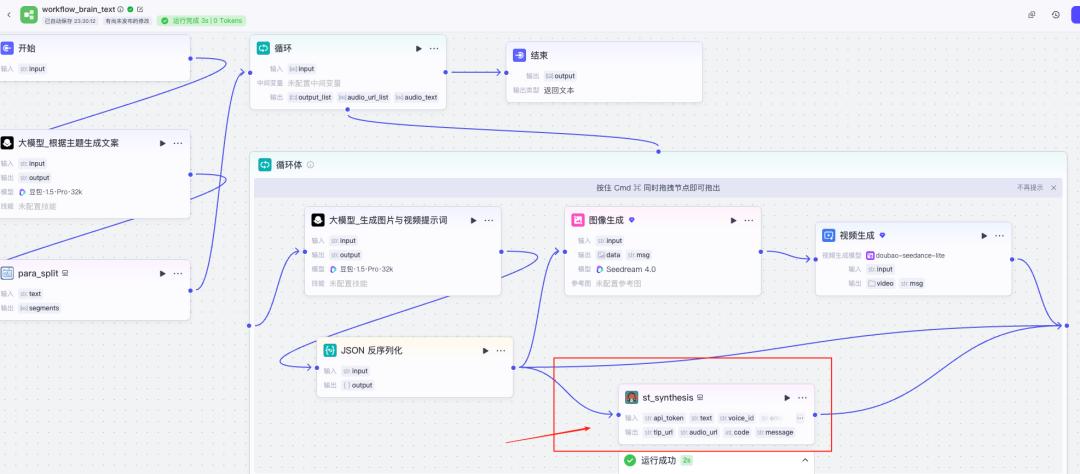Collapse the 运行成功 result panel
Image resolution: width=1080 pixels, height=474 pixels.
tap(804, 460)
